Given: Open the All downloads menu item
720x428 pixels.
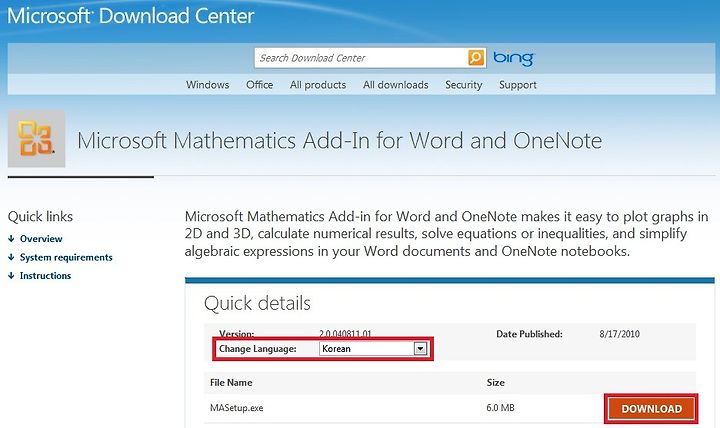Looking at the screenshot, I should (395, 85).
